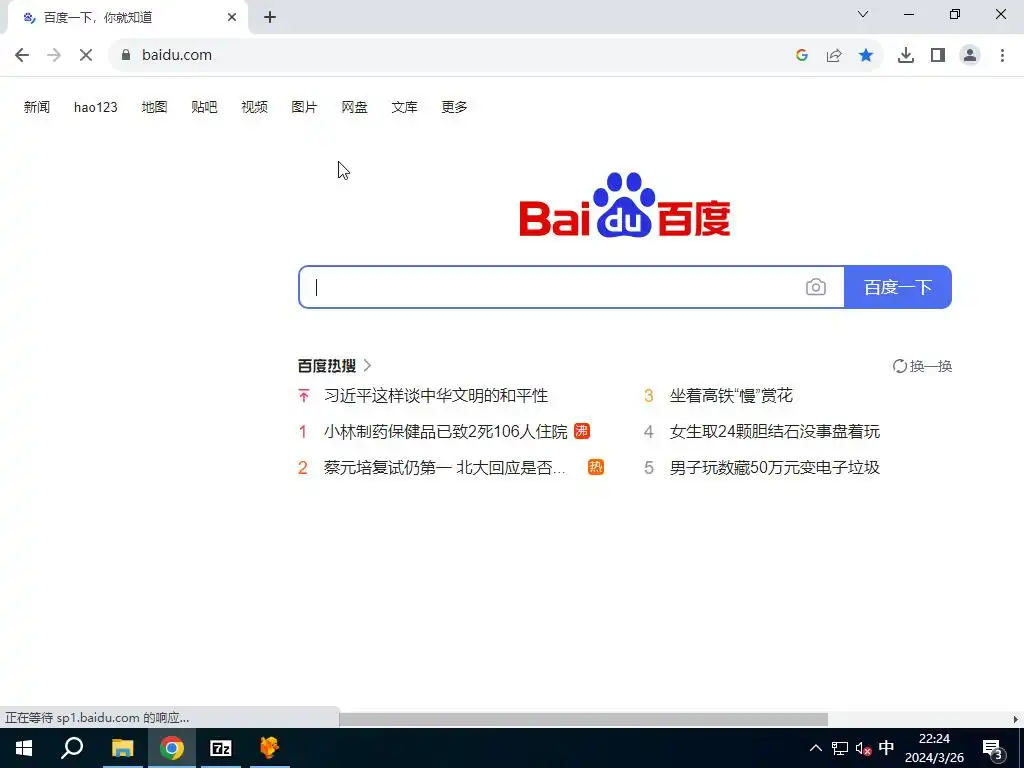Click the padlock site info icon
The width and height of the screenshot is (1024, 768).
(126, 55)
